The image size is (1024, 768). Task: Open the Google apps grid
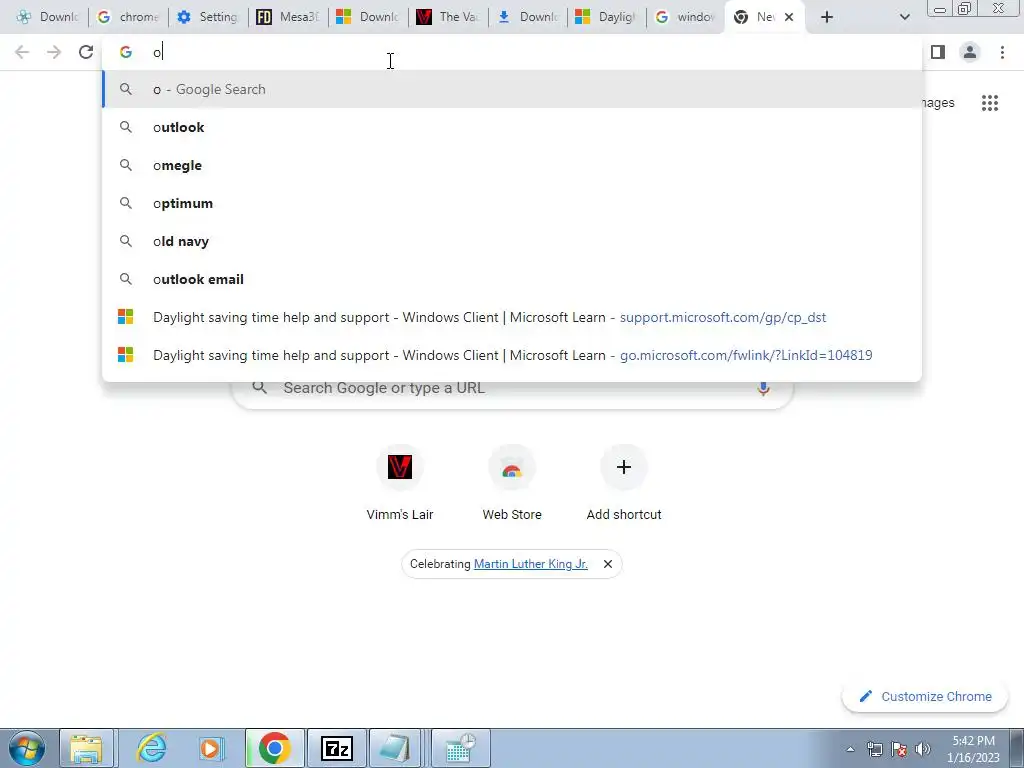point(990,103)
